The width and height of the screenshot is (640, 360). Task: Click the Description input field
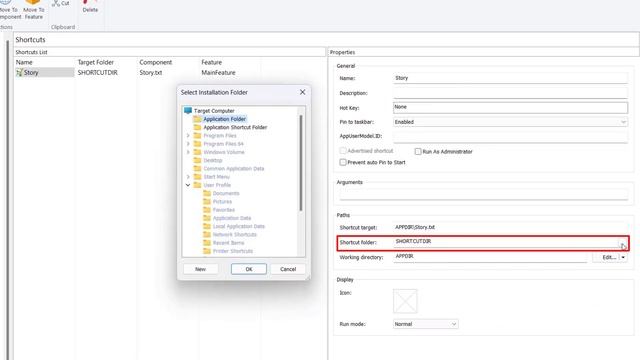[510, 93]
